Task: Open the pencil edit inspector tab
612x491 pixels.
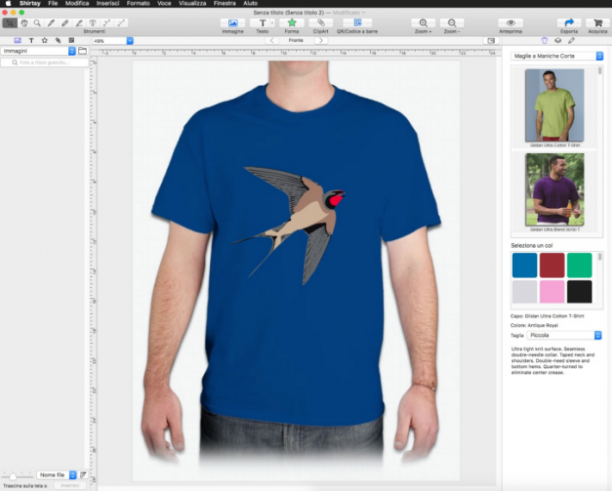Action: pos(571,41)
